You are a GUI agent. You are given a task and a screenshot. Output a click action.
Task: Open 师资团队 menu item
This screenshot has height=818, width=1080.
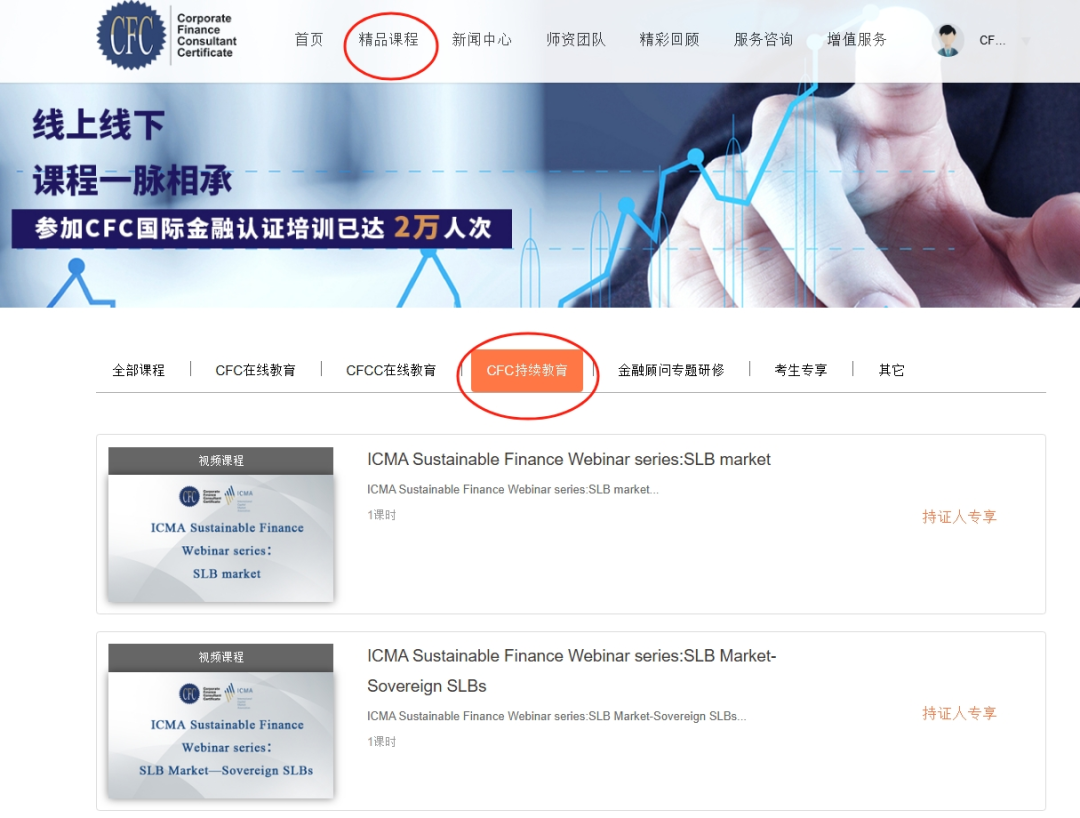(576, 40)
